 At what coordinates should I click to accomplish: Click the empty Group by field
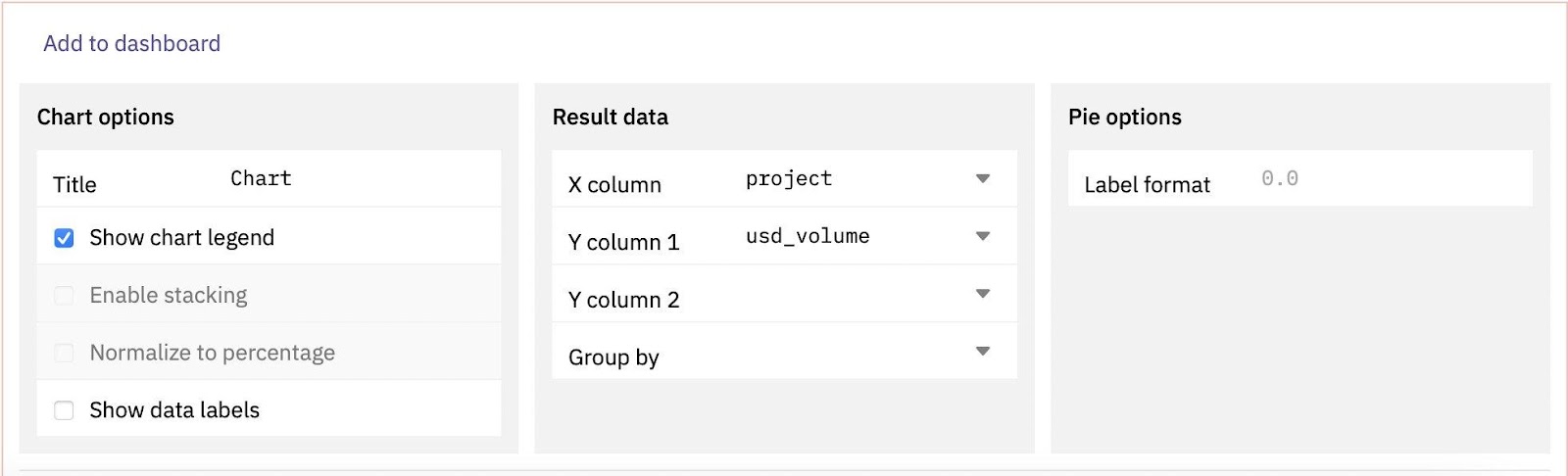pos(843,351)
